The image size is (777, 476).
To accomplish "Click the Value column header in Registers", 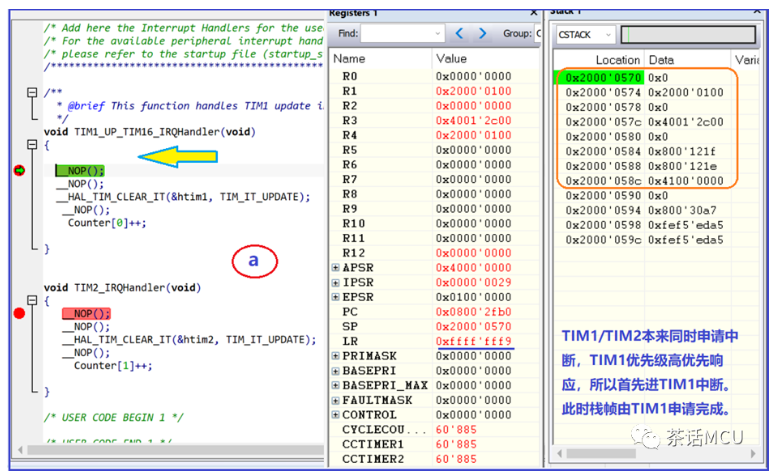I will click(x=487, y=59).
